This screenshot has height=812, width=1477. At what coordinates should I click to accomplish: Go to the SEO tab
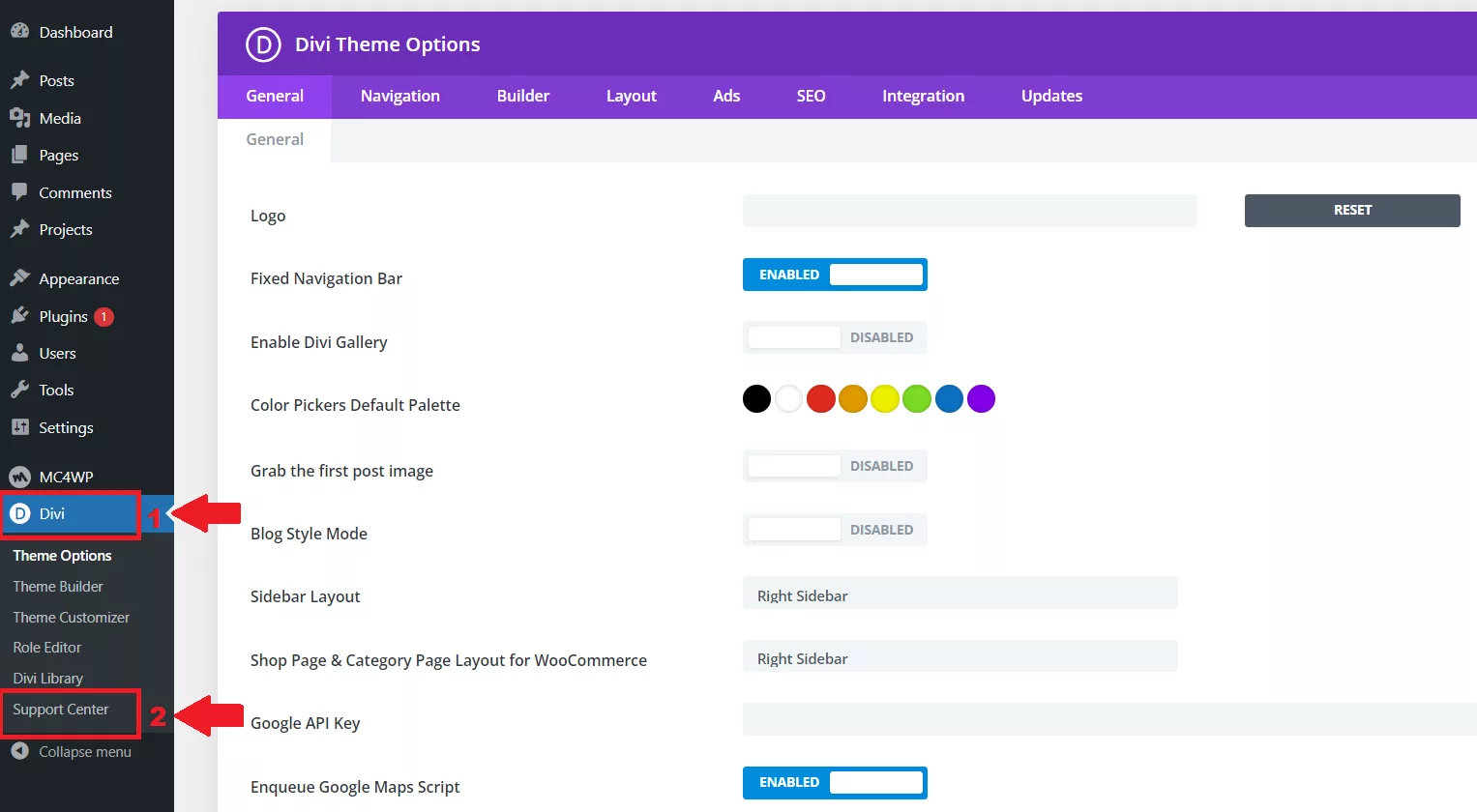coord(811,96)
